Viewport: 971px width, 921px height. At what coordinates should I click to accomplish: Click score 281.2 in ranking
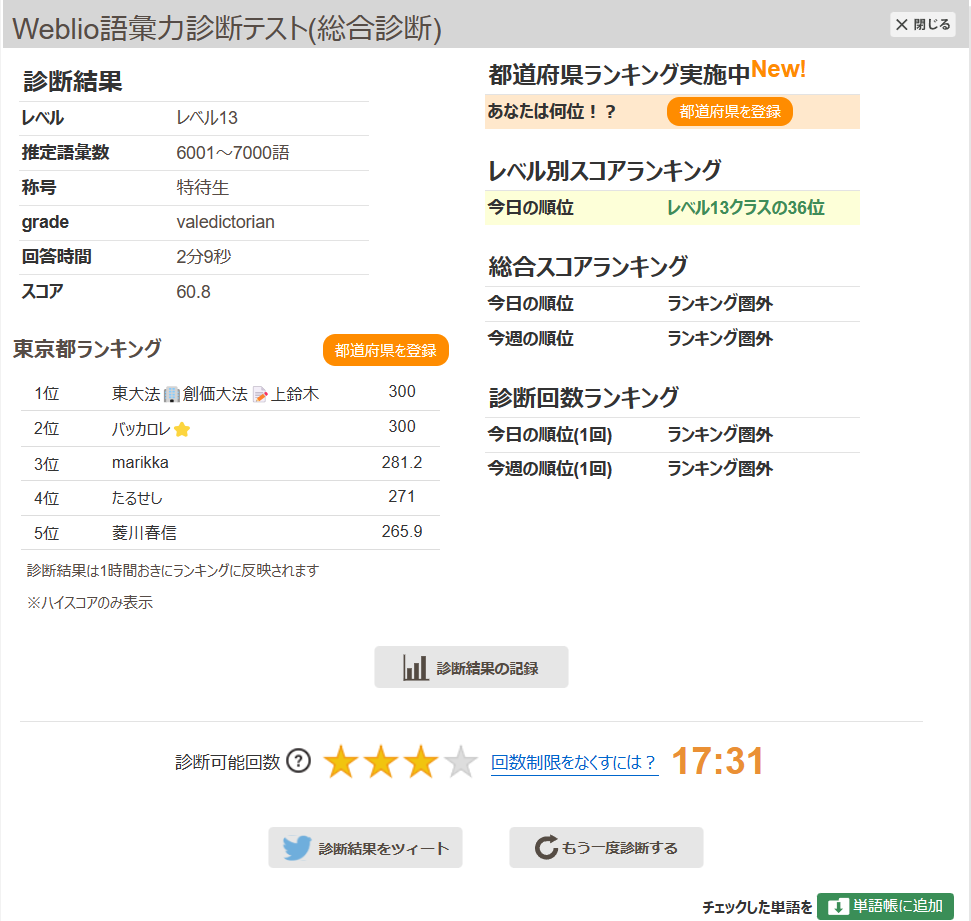(x=402, y=462)
